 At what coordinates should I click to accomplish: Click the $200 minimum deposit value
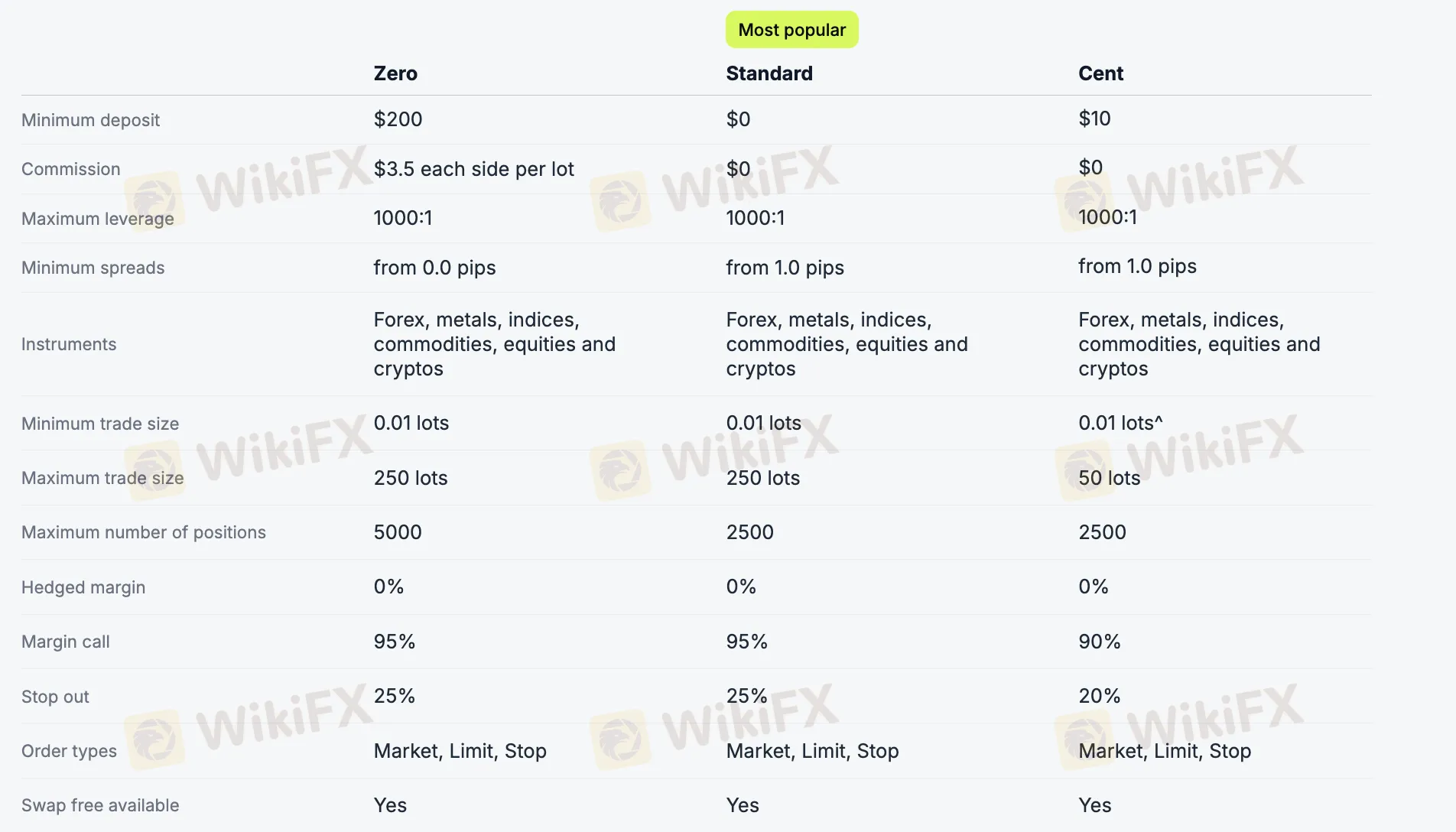[398, 119]
